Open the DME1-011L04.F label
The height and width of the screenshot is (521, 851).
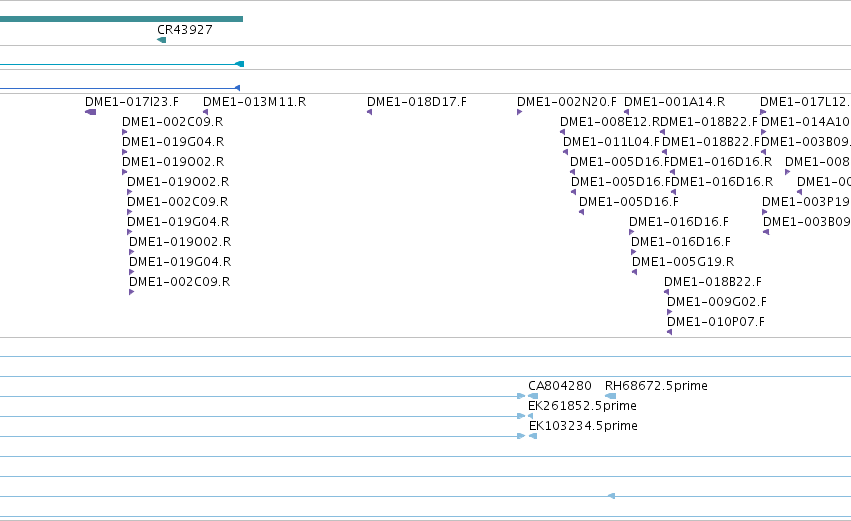pyautogui.click(x=611, y=142)
